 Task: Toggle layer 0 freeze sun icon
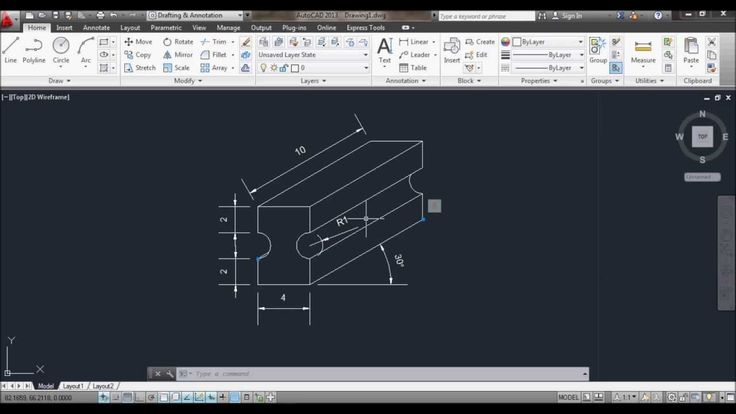274,68
